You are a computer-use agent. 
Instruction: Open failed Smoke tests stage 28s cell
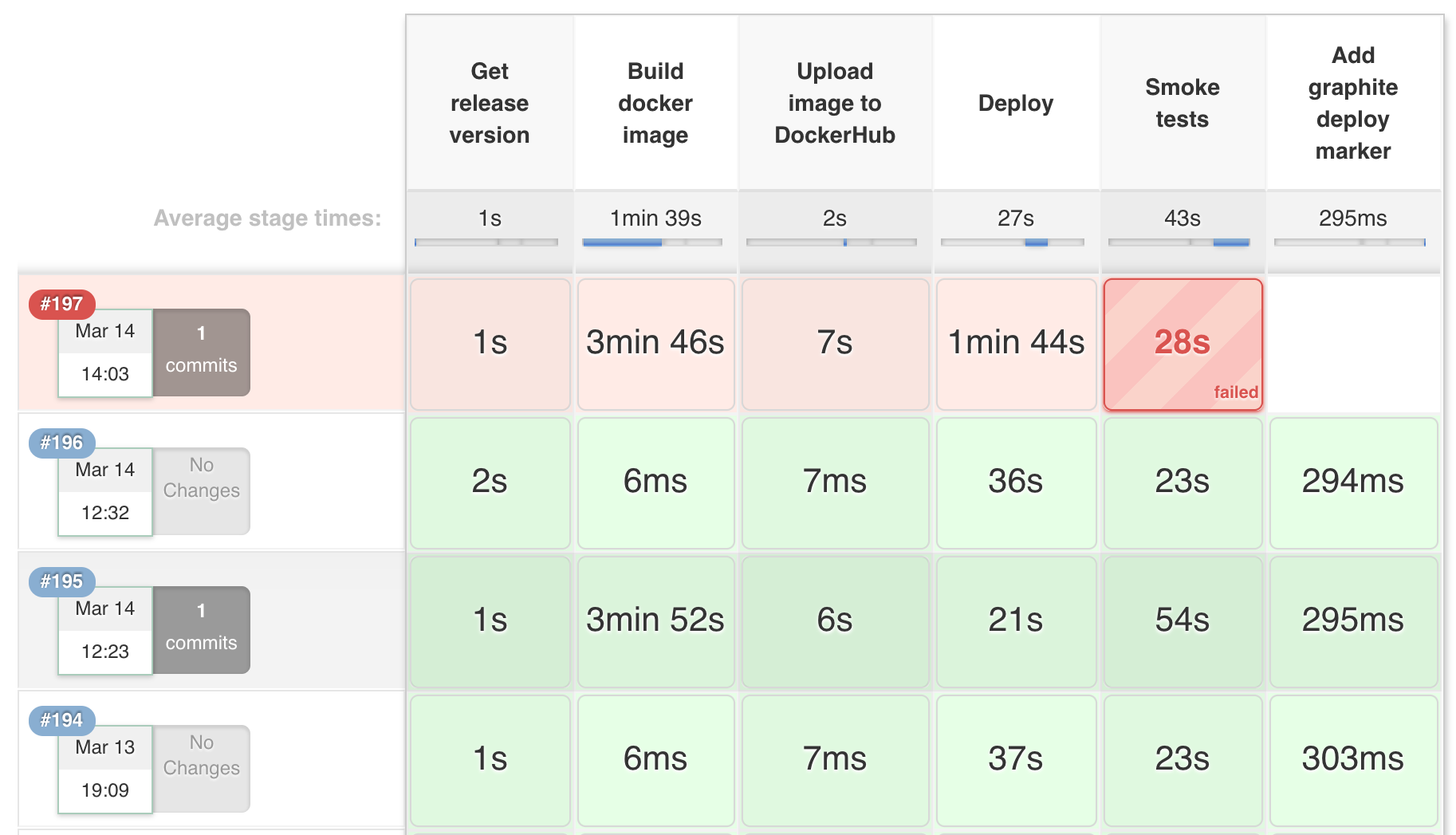[x=1183, y=344]
